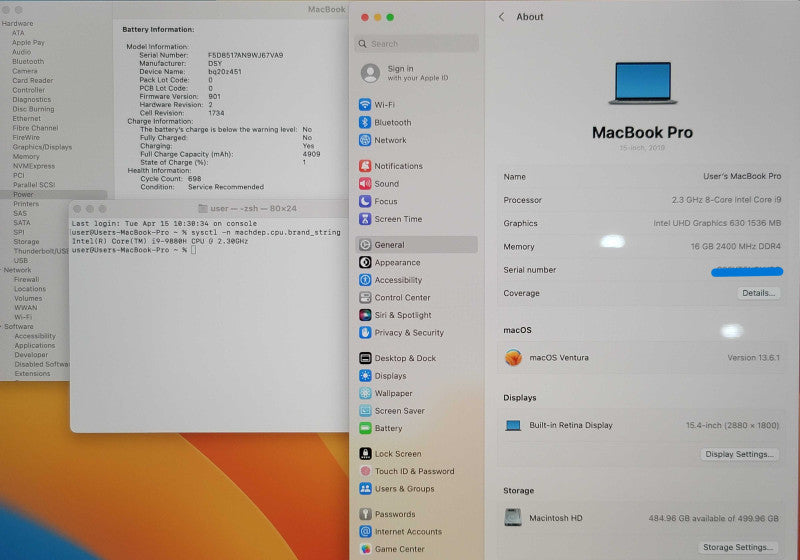Image resolution: width=800 pixels, height=560 pixels.
Task: Open Screen Saver icon
Action: click(365, 411)
